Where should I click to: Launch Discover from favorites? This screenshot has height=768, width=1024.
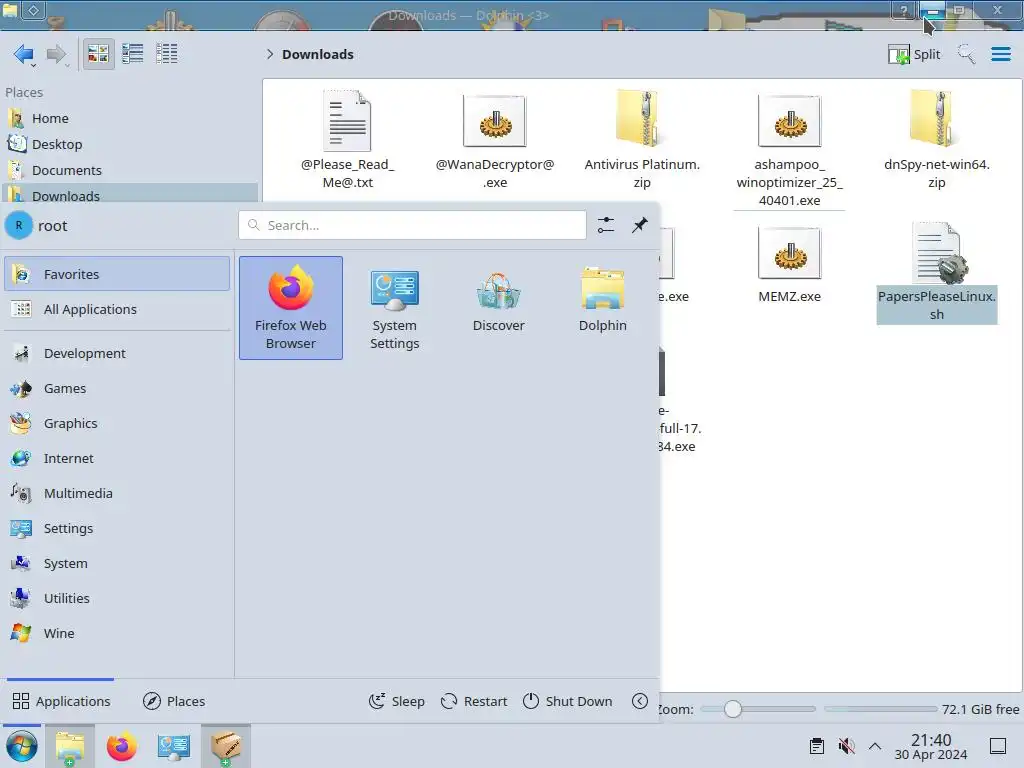(498, 308)
